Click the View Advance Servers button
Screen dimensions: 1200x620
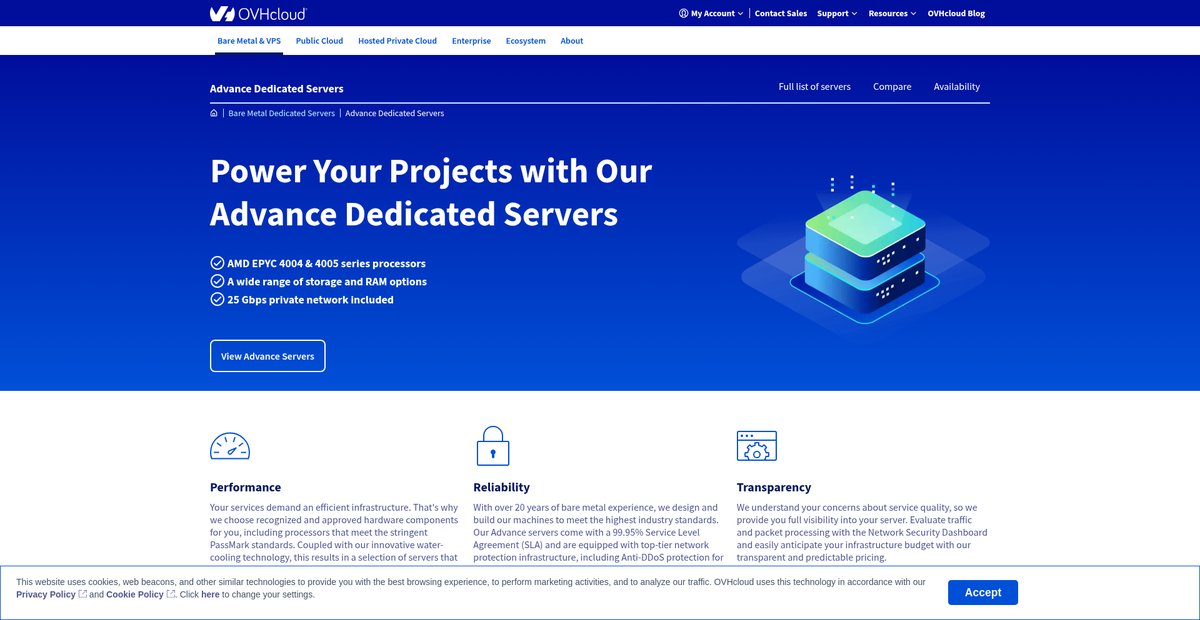coord(268,356)
